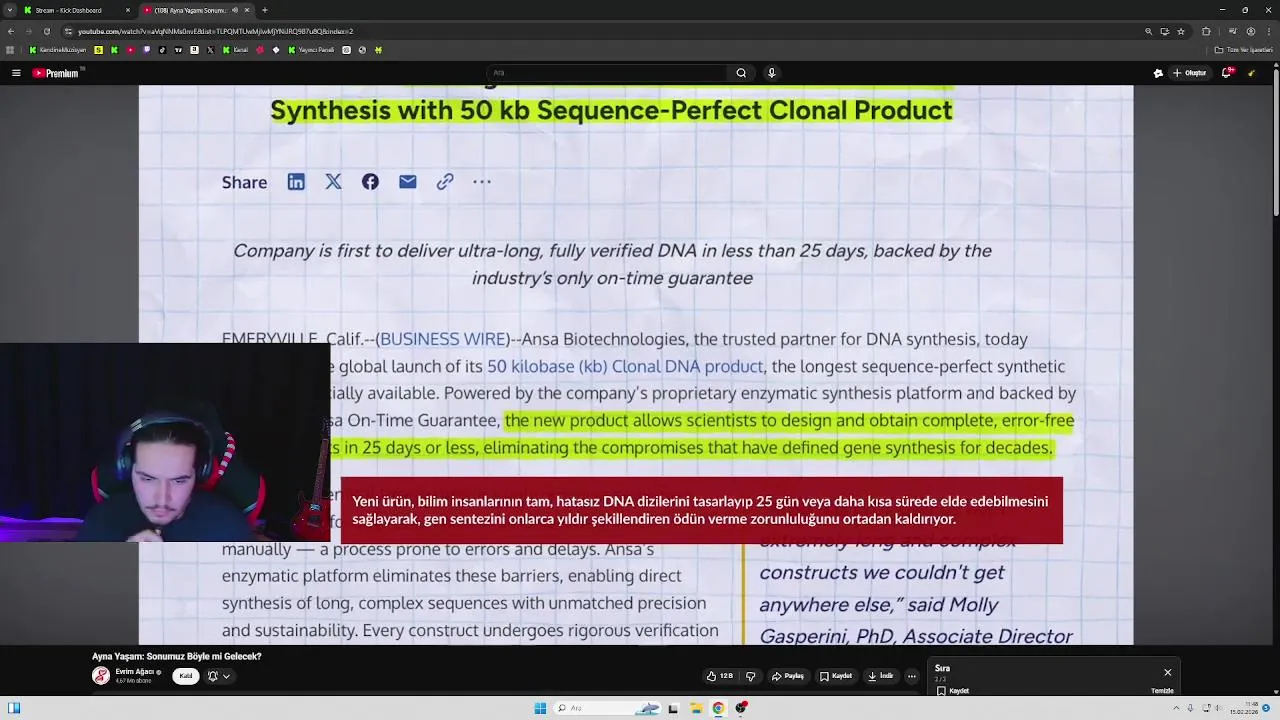Open the TikTok bookmark icon
The width and height of the screenshot is (1280, 720).
click(x=162, y=50)
